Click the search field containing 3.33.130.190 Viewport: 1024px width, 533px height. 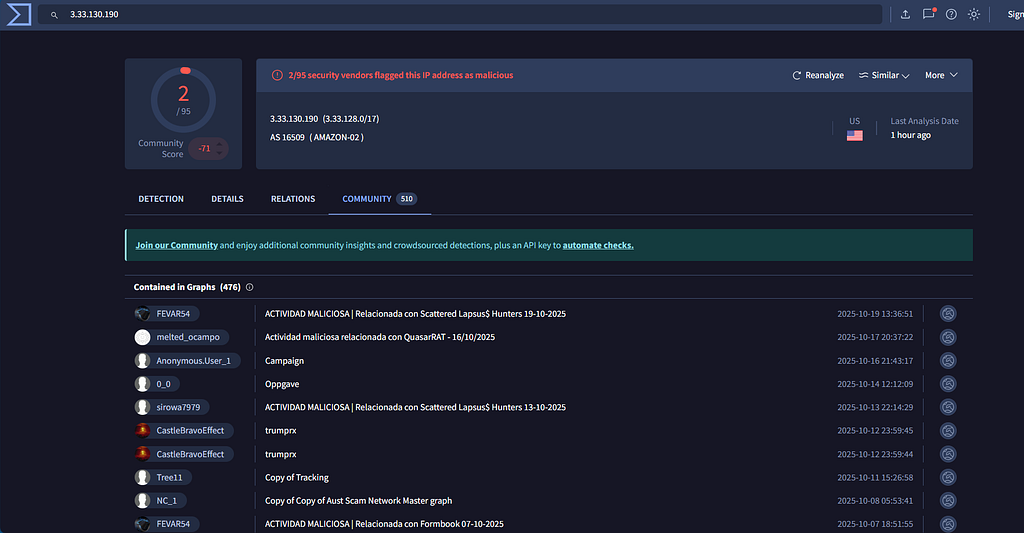click(460, 14)
